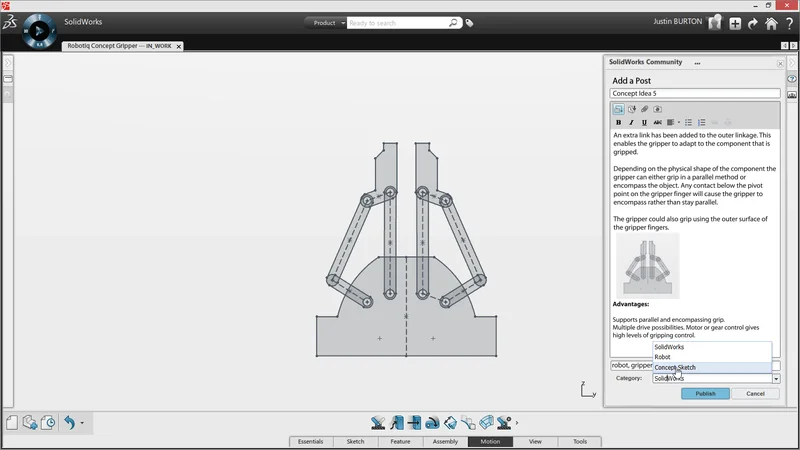Viewport: 800px width, 450px height.
Task: Toggle Underline formatting in post editor
Action: [644, 122]
